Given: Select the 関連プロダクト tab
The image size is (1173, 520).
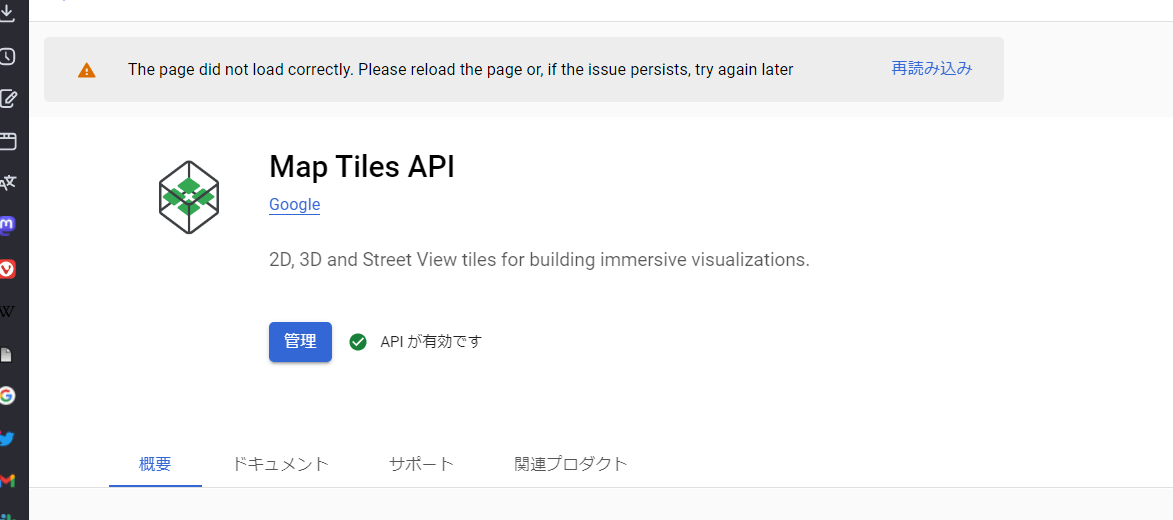Looking at the screenshot, I should click(x=571, y=464).
